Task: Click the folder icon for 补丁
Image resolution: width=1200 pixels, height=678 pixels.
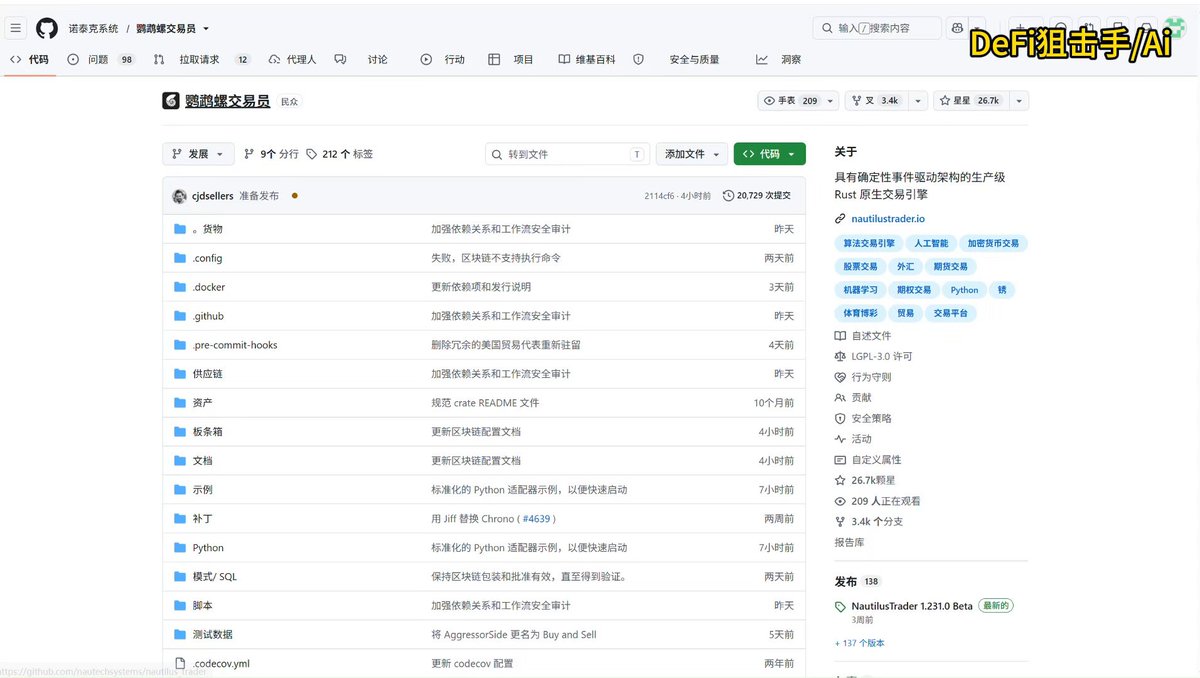Action: click(x=180, y=519)
